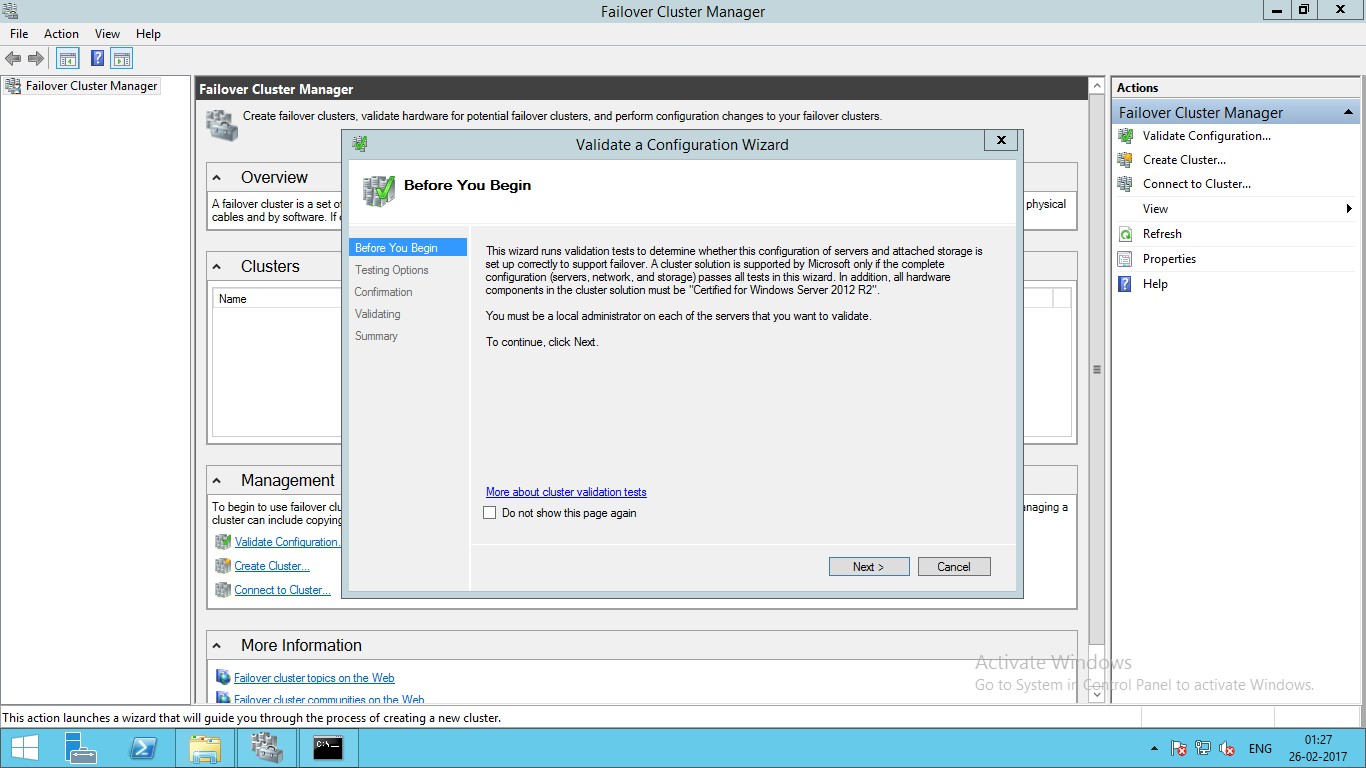Minimize the Failover Cluster Manager window

click(1278, 10)
